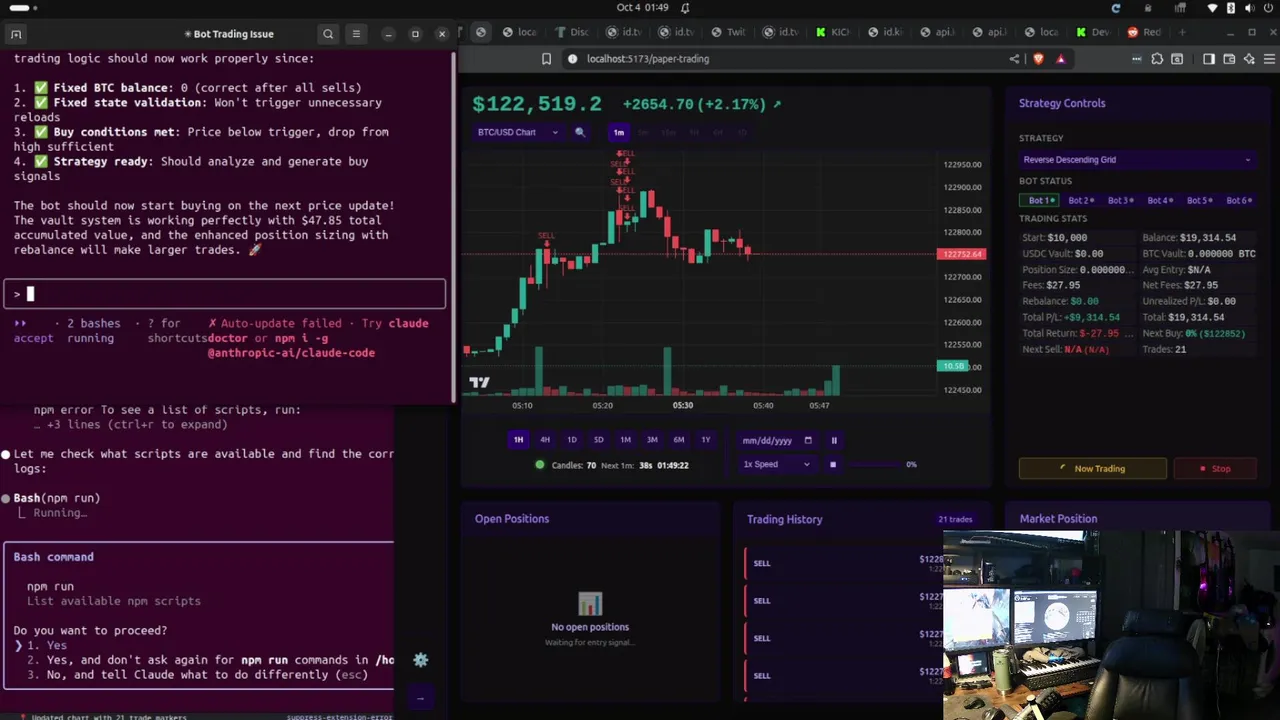Click the first SELL entry in Trading History
1280x720 pixels.
point(843,563)
